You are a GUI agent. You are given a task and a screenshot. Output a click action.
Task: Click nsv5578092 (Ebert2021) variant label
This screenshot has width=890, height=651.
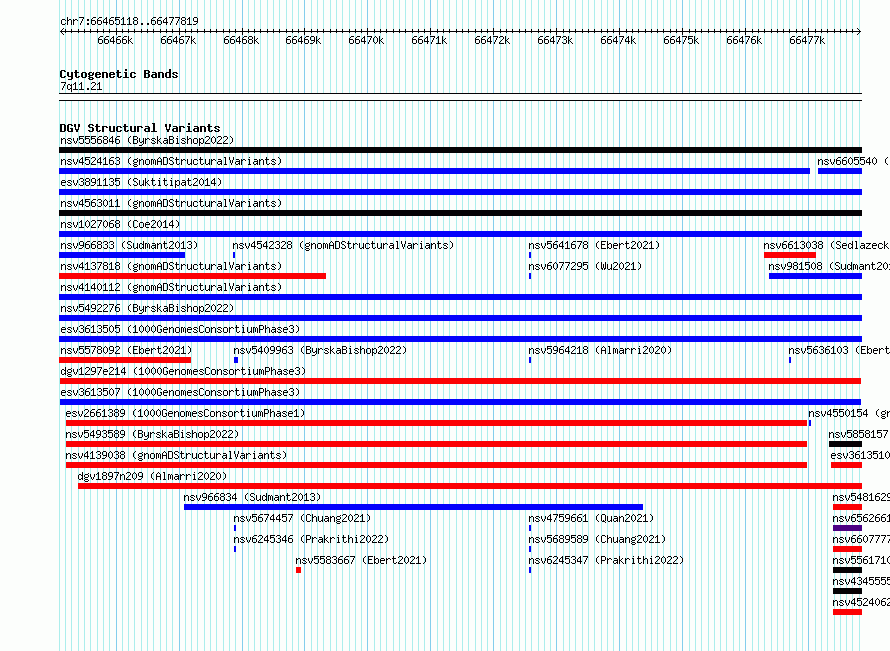tap(126, 350)
